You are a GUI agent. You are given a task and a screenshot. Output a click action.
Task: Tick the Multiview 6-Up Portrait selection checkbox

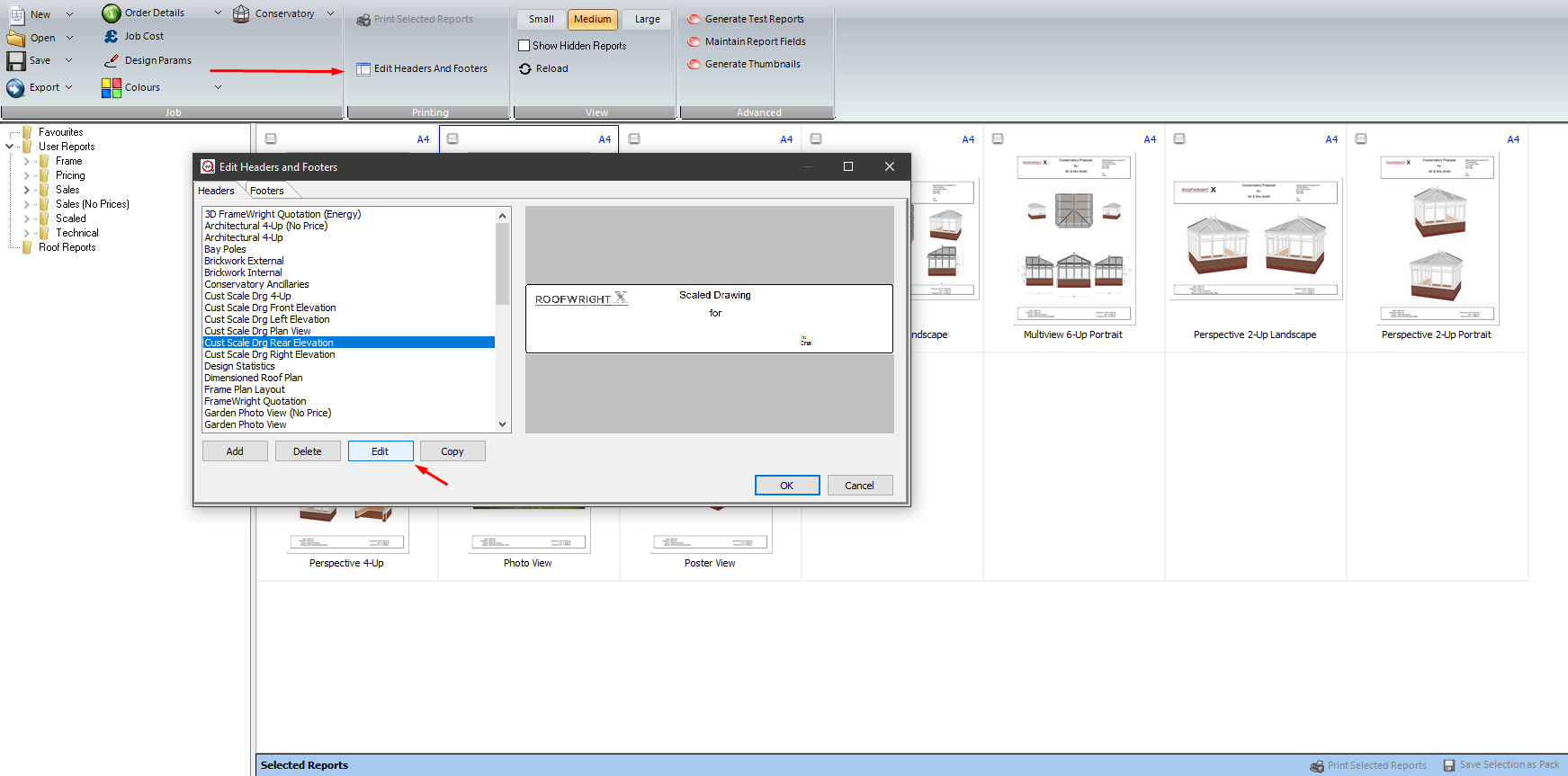[x=998, y=138]
